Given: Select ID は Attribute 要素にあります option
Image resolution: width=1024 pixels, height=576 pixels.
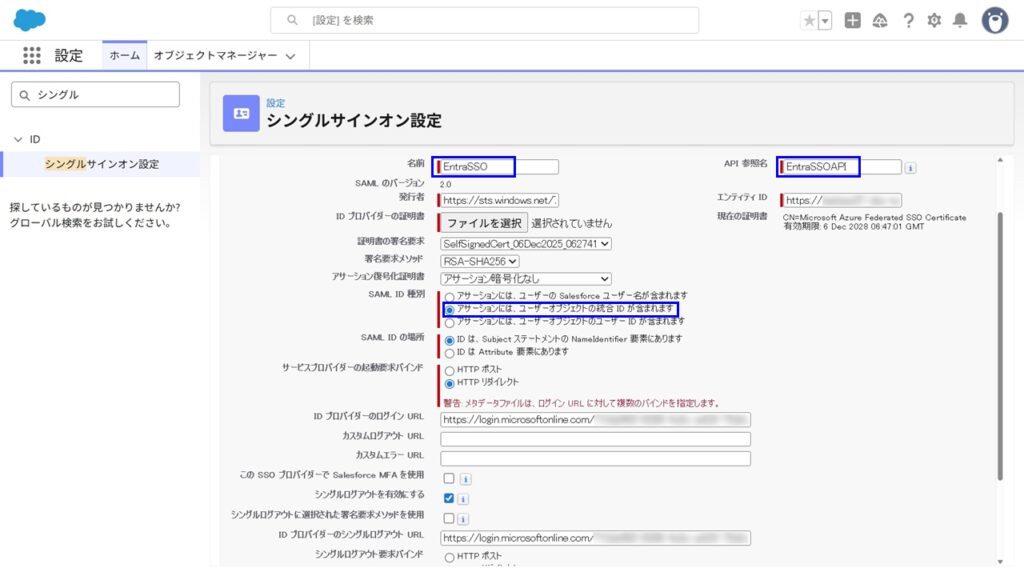Looking at the screenshot, I should (x=449, y=353).
